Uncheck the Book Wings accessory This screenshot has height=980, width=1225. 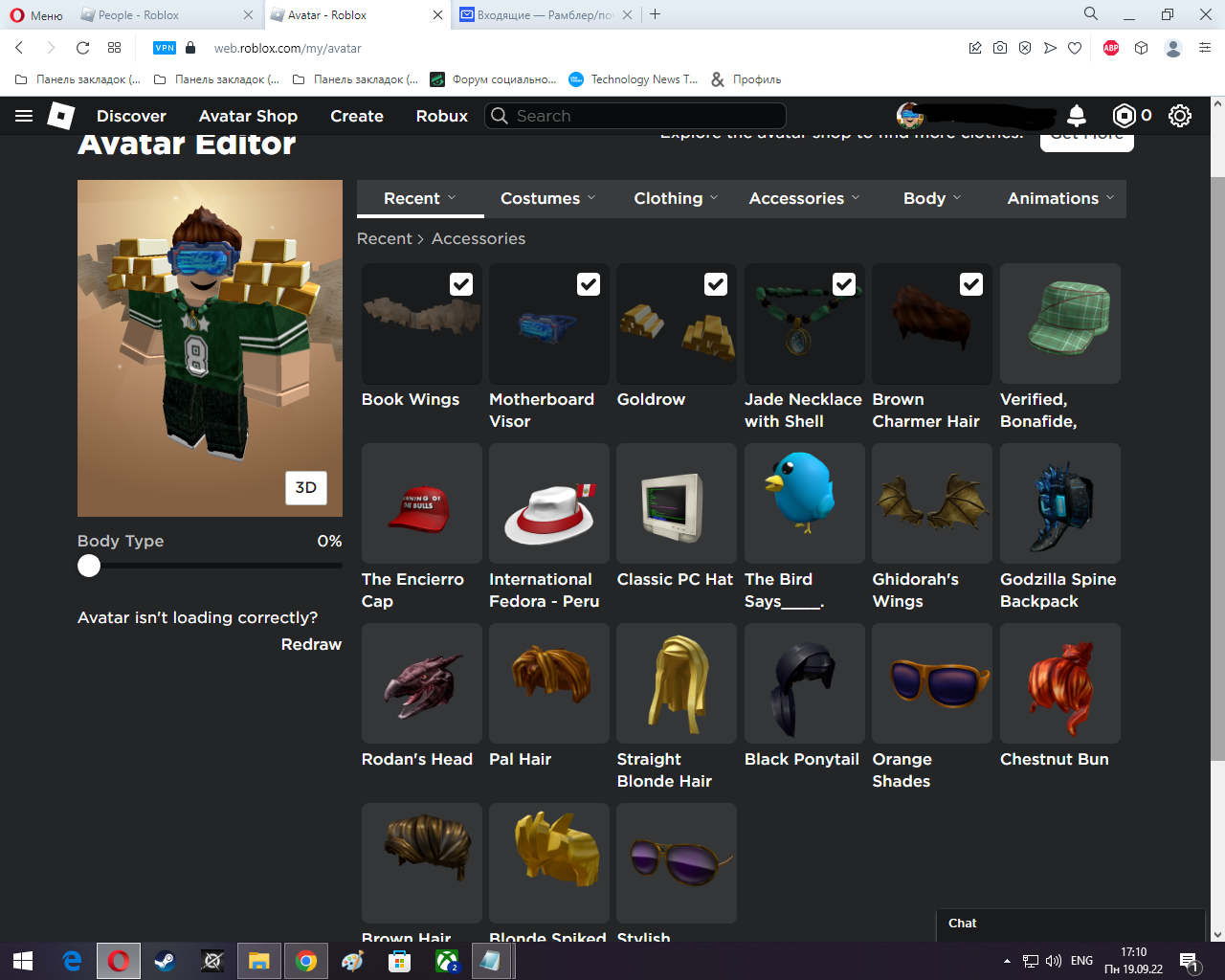[x=461, y=284]
